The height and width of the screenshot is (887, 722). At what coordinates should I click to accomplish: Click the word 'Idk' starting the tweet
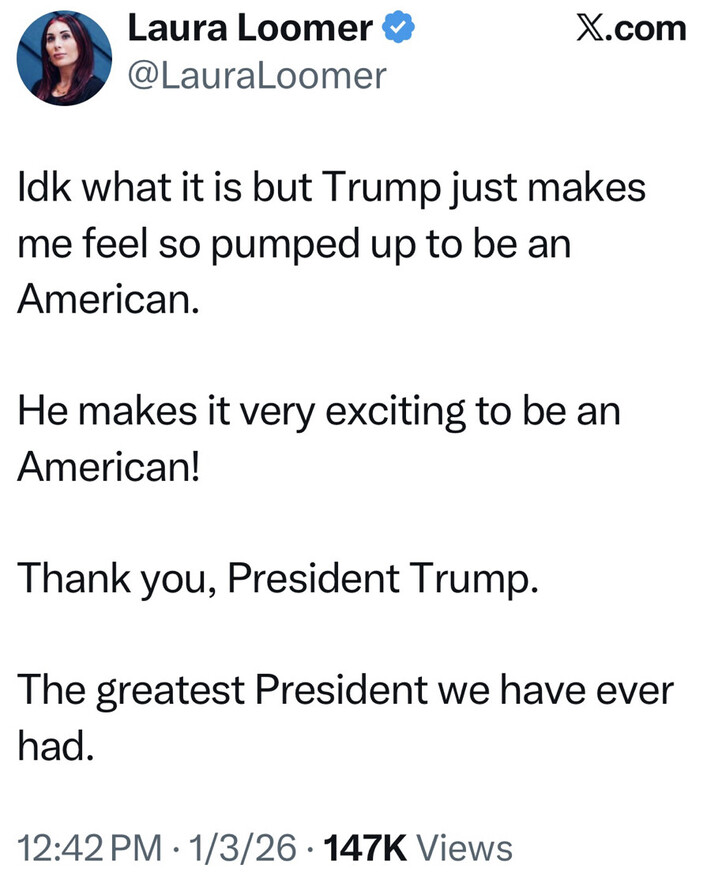(x=43, y=189)
